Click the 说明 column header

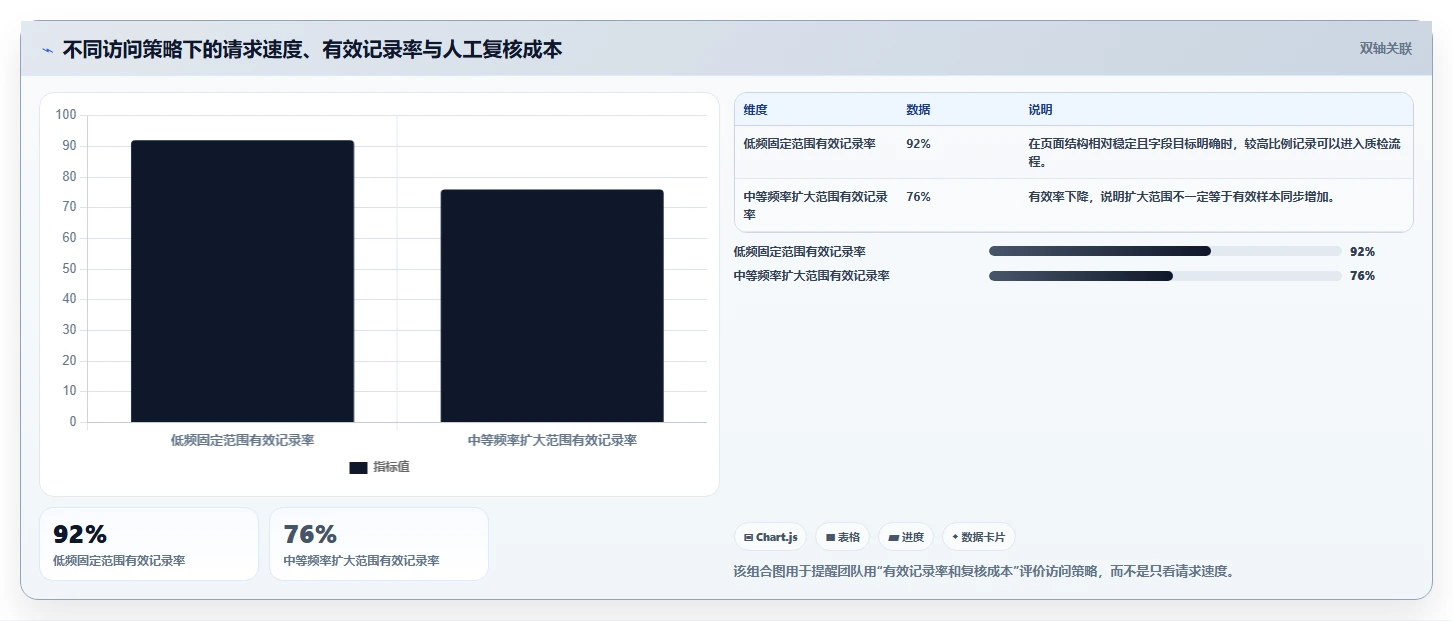pos(1040,110)
